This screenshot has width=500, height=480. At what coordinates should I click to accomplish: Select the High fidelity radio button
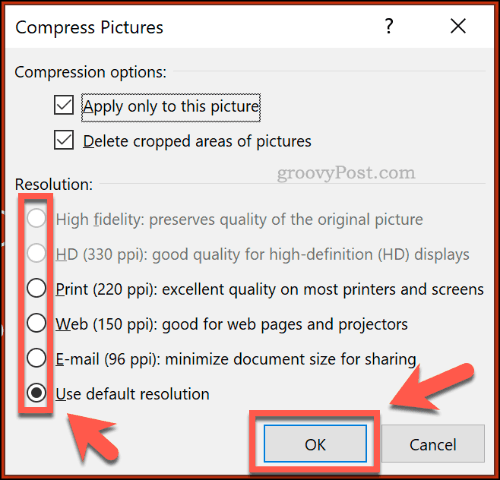(x=36, y=219)
